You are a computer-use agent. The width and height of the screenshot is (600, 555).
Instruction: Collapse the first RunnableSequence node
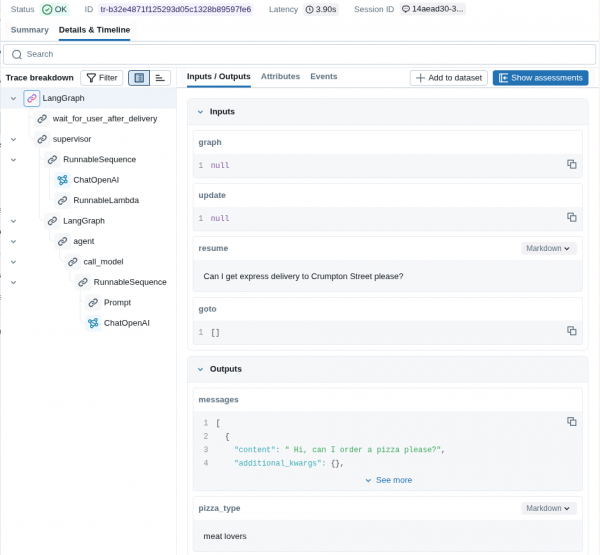click(x=13, y=160)
